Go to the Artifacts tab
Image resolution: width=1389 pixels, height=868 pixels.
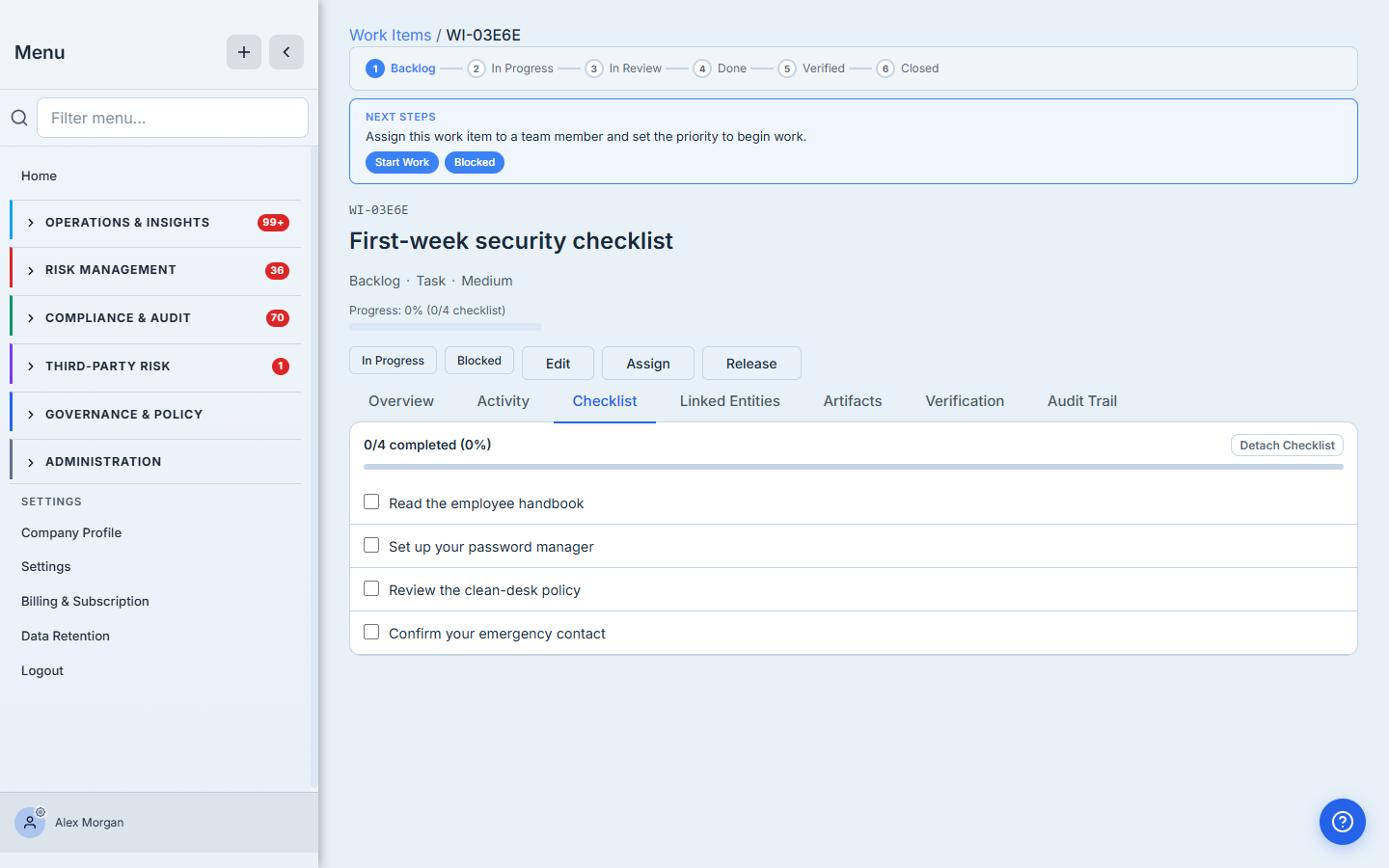point(853,401)
